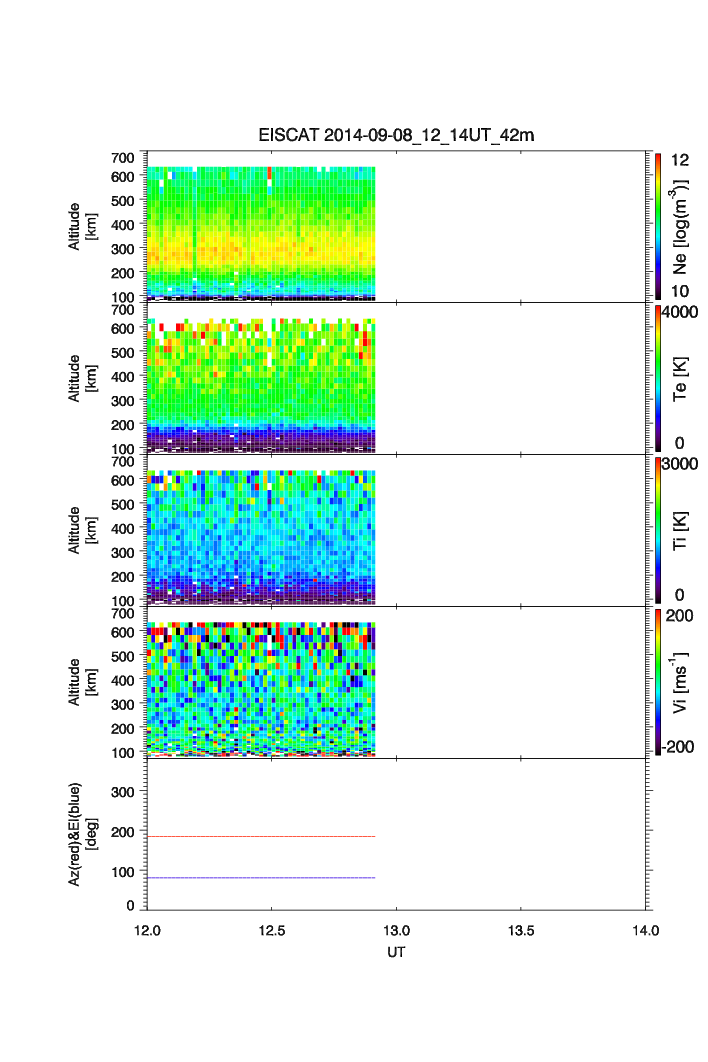The width and height of the screenshot is (708, 1062).
Task: Click the UT x-axis label
Action: [x=396, y=952]
